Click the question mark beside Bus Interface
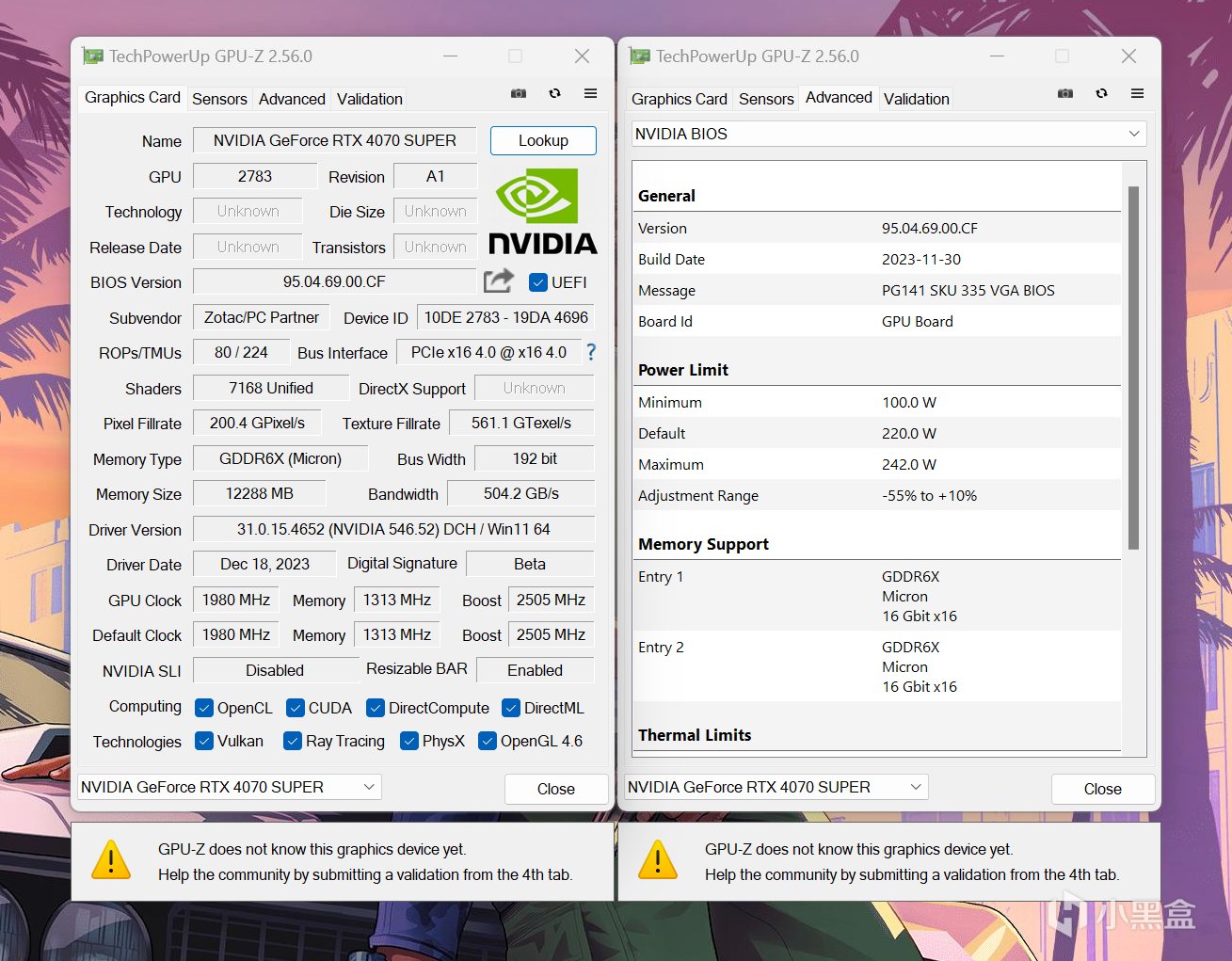The height and width of the screenshot is (961, 1232). 590,352
